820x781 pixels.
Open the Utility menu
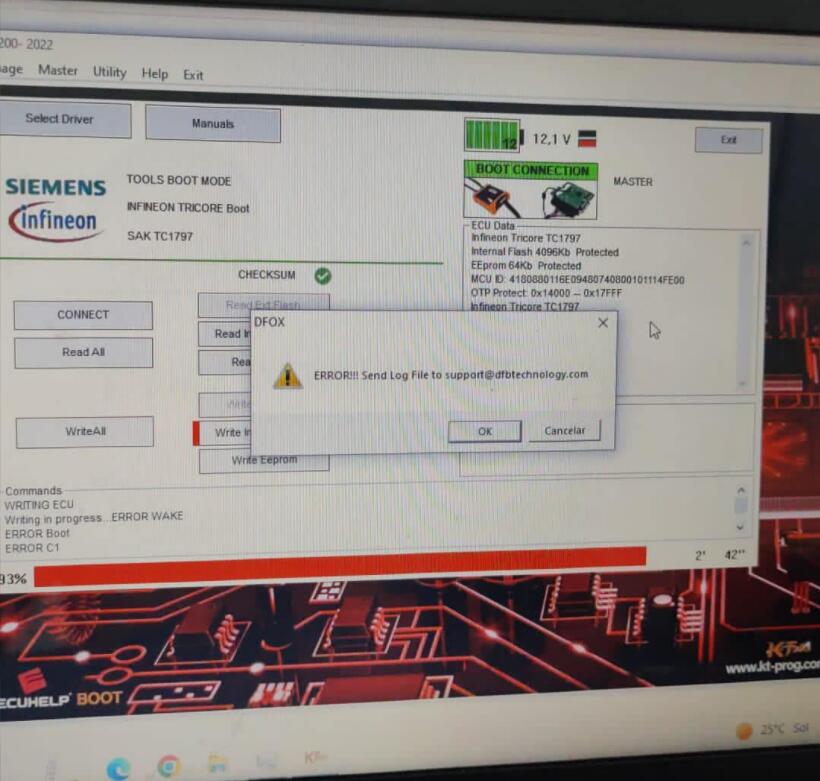[109, 72]
